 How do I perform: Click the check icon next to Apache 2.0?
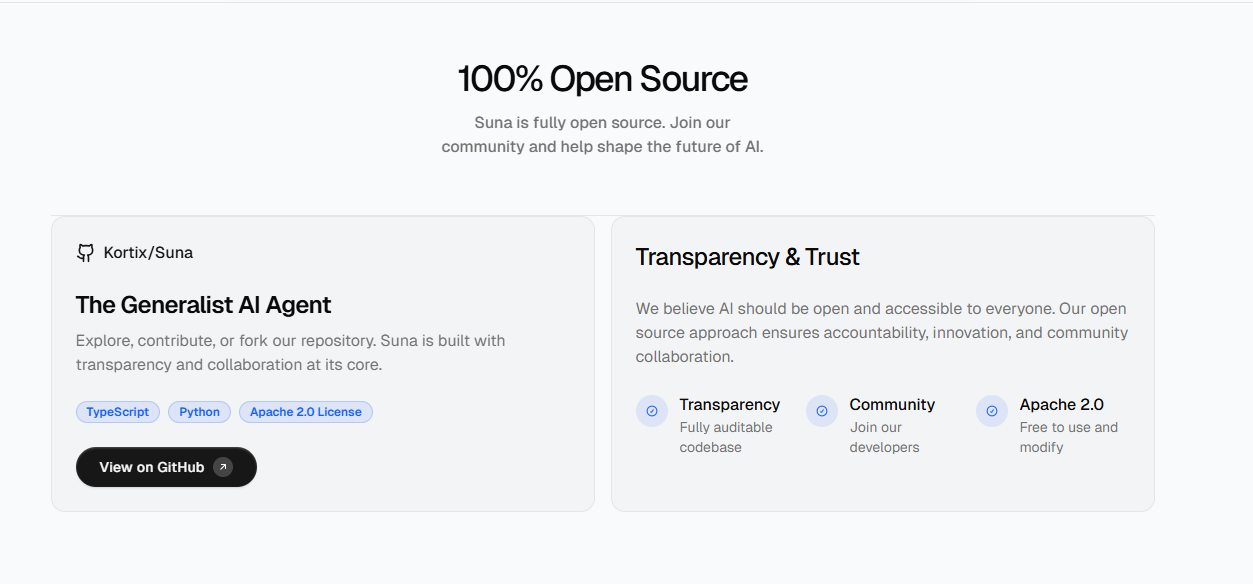coord(992,411)
